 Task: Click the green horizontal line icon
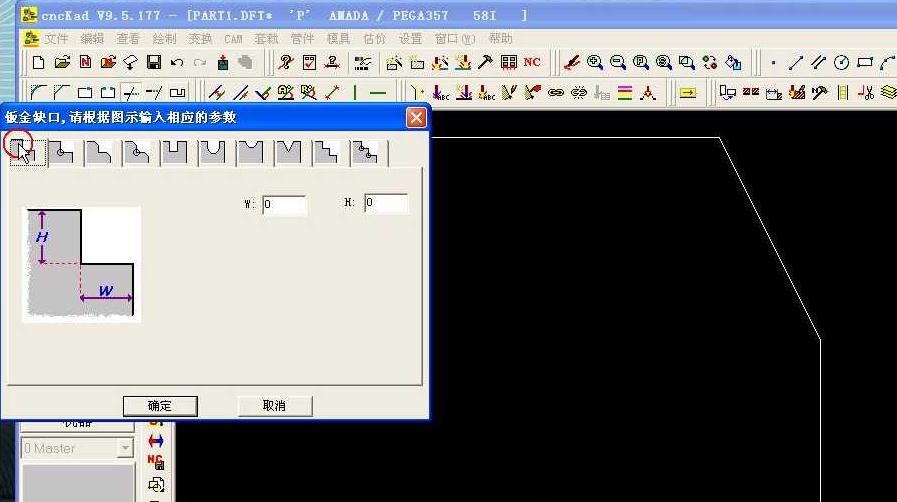click(x=378, y=92)
